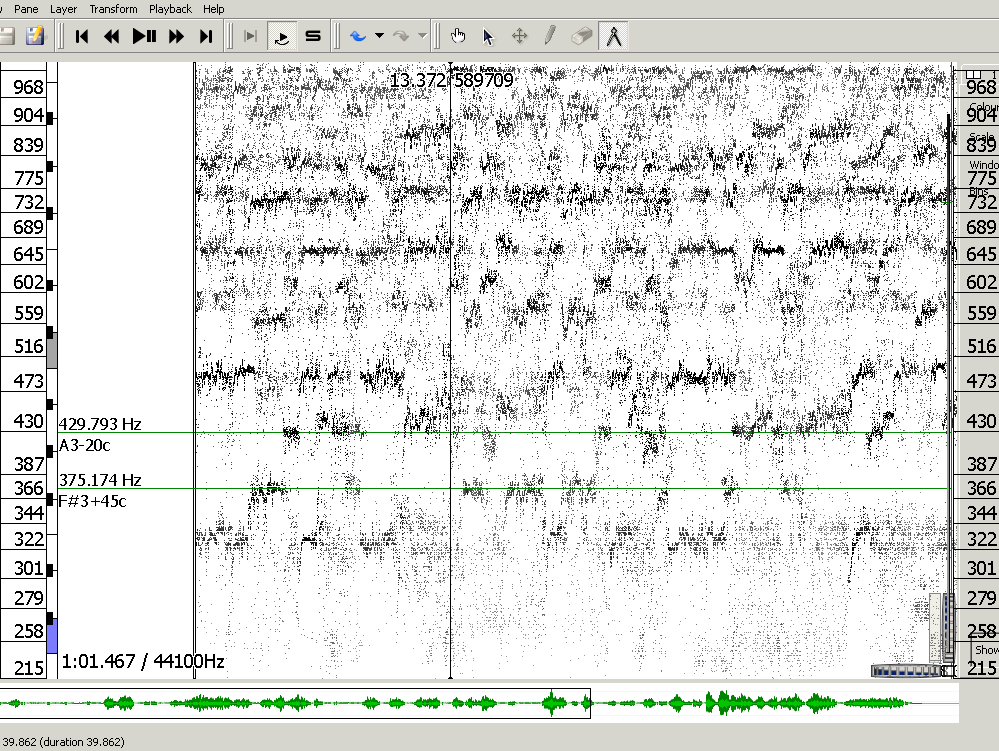999x751 pixels.
Task: Toggle Play/Pause playback
Action: pos(144,37)
